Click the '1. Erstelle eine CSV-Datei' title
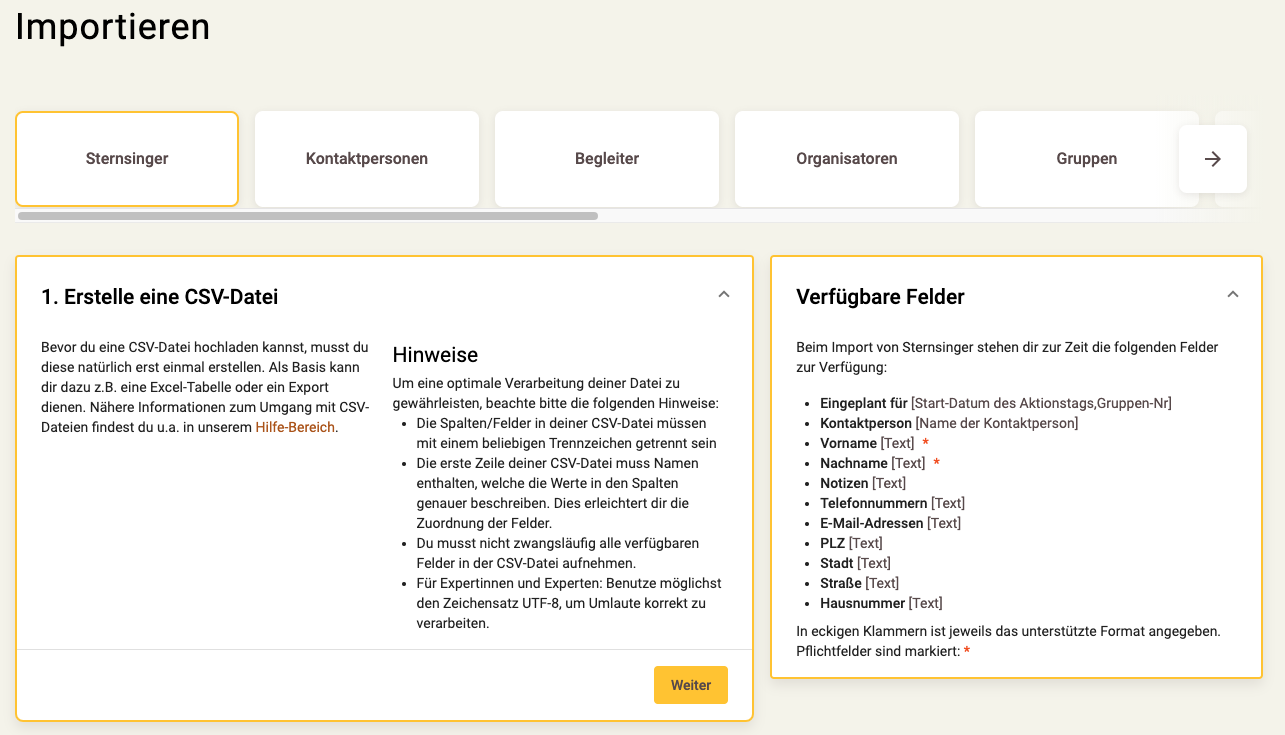This screenshot has height=735, width=1285. [x=160, y=297]
